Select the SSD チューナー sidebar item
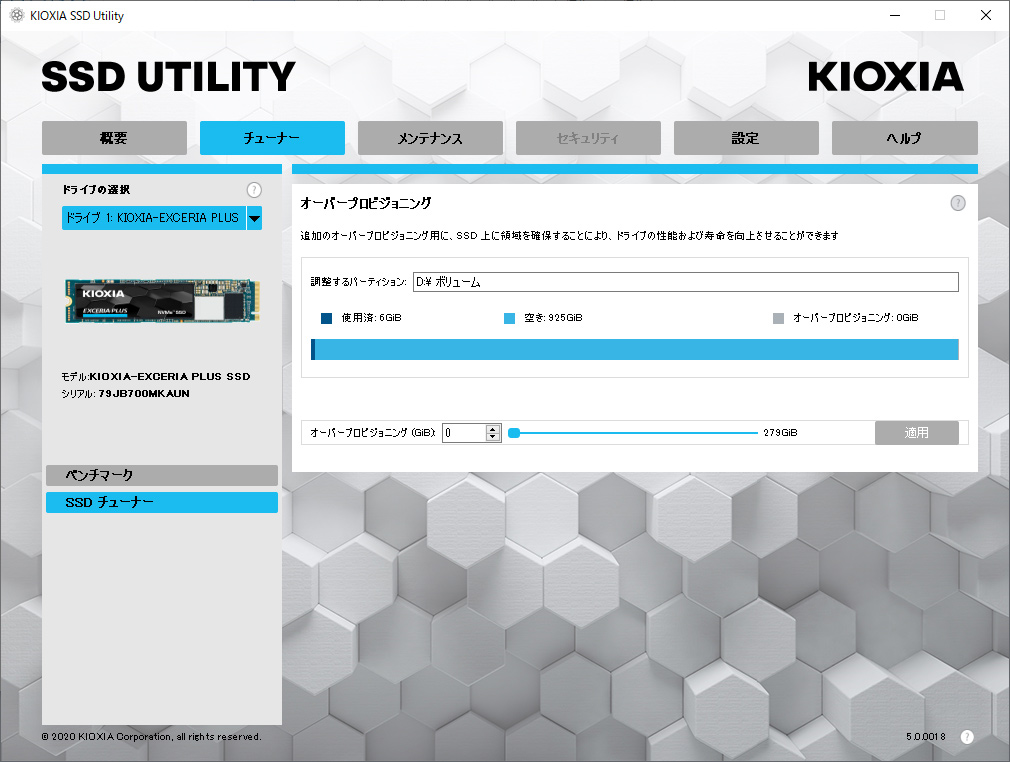1010x762 pixels. pyautogui.click(x=162, y=502)
